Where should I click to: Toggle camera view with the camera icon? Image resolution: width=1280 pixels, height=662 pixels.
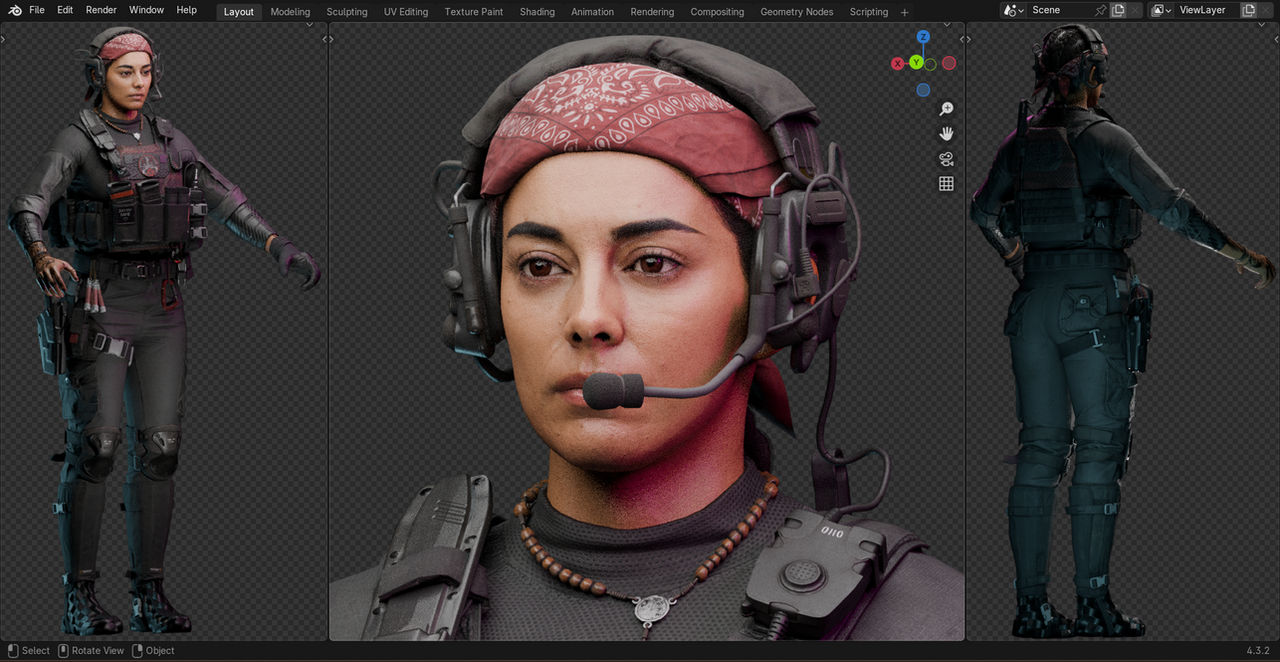946,159
